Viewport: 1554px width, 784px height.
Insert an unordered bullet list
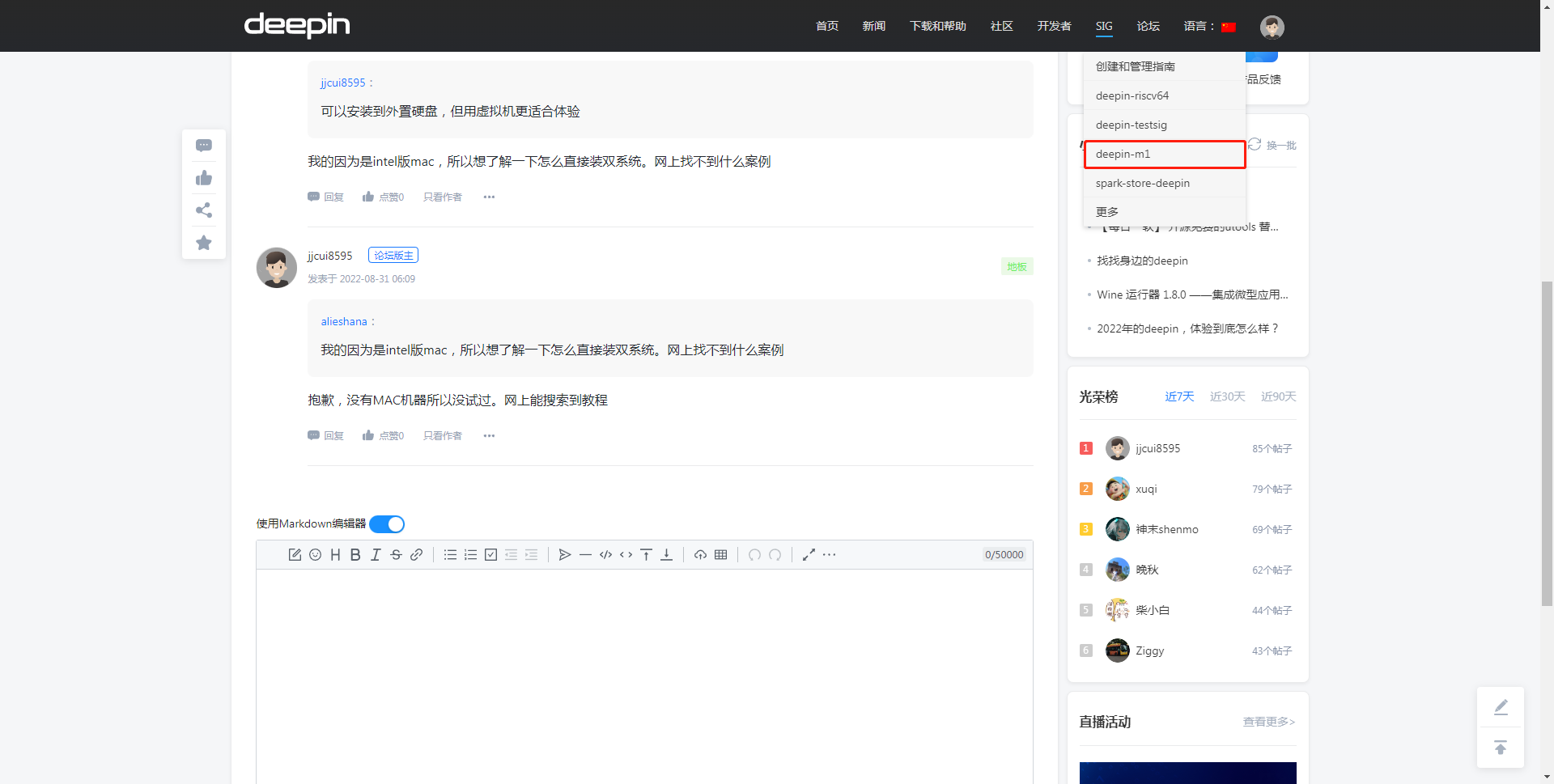pos(451,554)
